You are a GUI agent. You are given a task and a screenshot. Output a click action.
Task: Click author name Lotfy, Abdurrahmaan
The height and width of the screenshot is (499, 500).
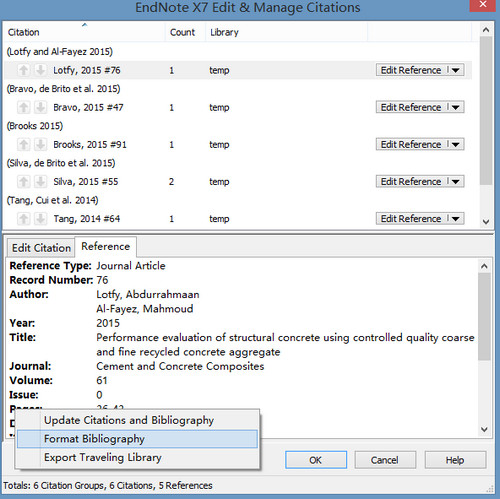148,294
